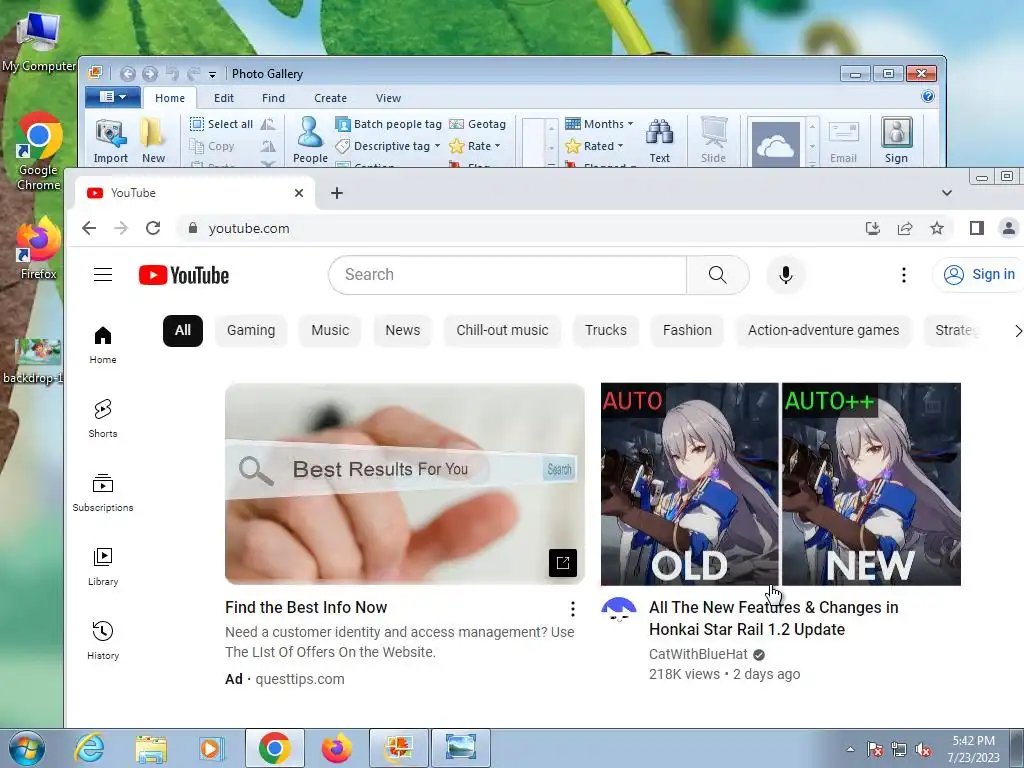Image resolution: width=1024 pixels, height=768 pixels.
Task: Open Photo Gallery blue file menu button
Action: coord(113,97)
